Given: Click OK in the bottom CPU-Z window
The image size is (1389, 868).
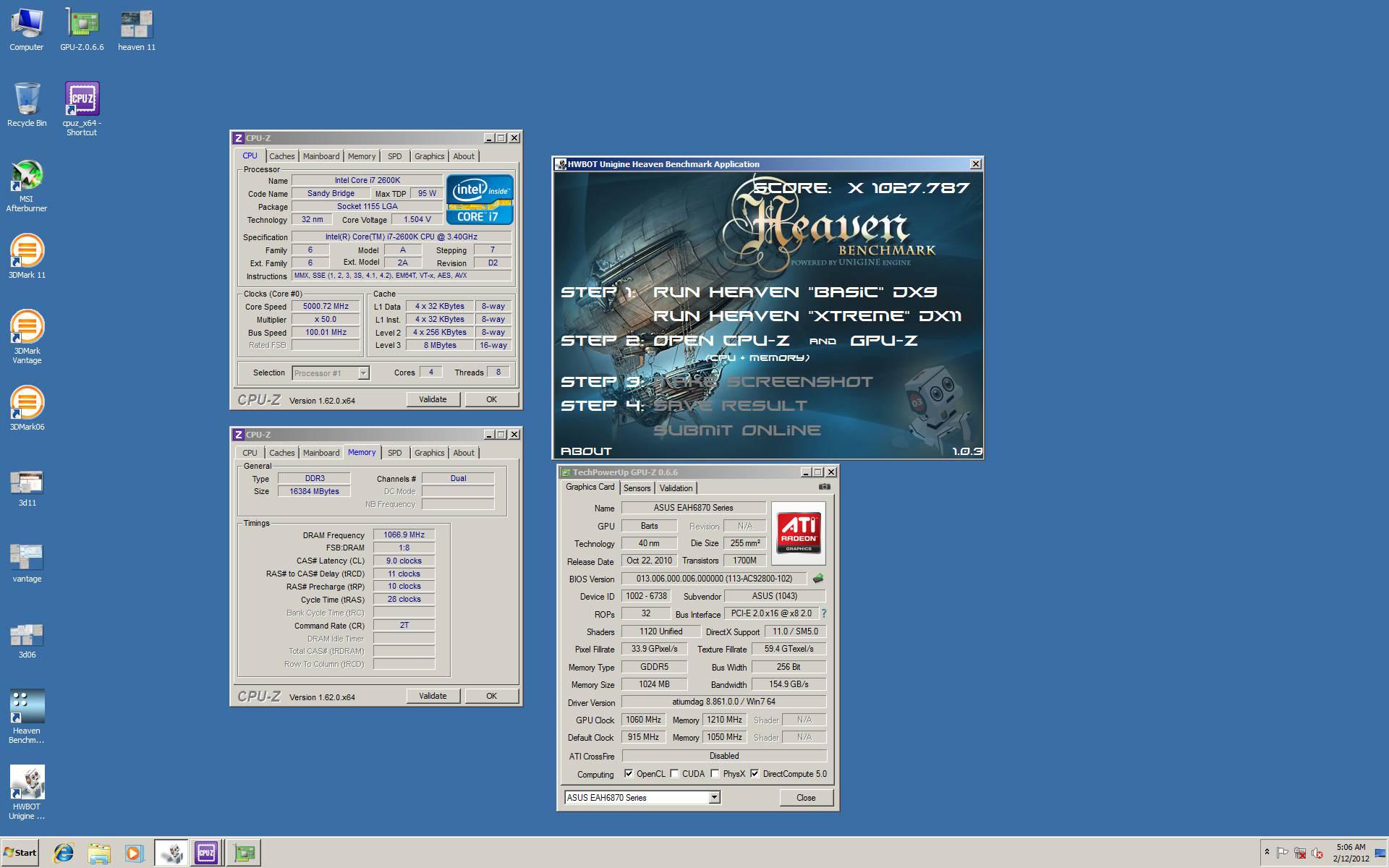Looking at the screenshot, I should pyautogui.click(x=491, y=696).
